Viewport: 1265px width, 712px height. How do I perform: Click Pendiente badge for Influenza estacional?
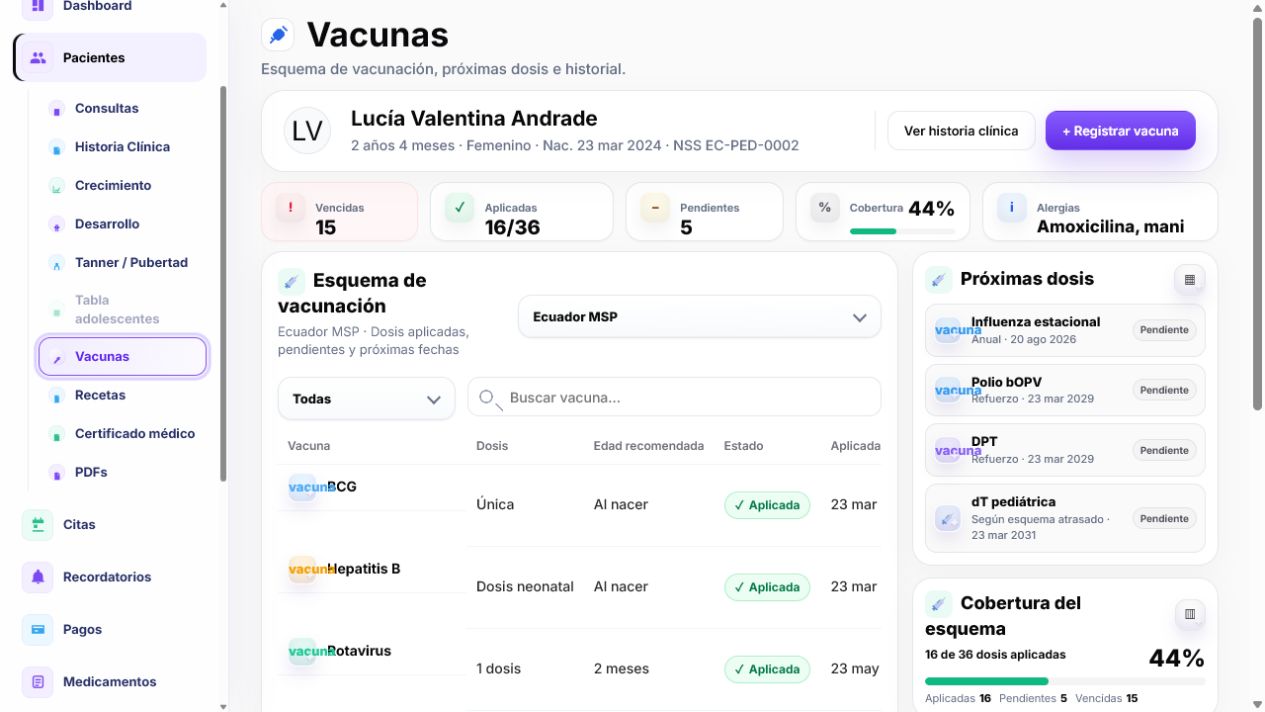pos(1164,330)
